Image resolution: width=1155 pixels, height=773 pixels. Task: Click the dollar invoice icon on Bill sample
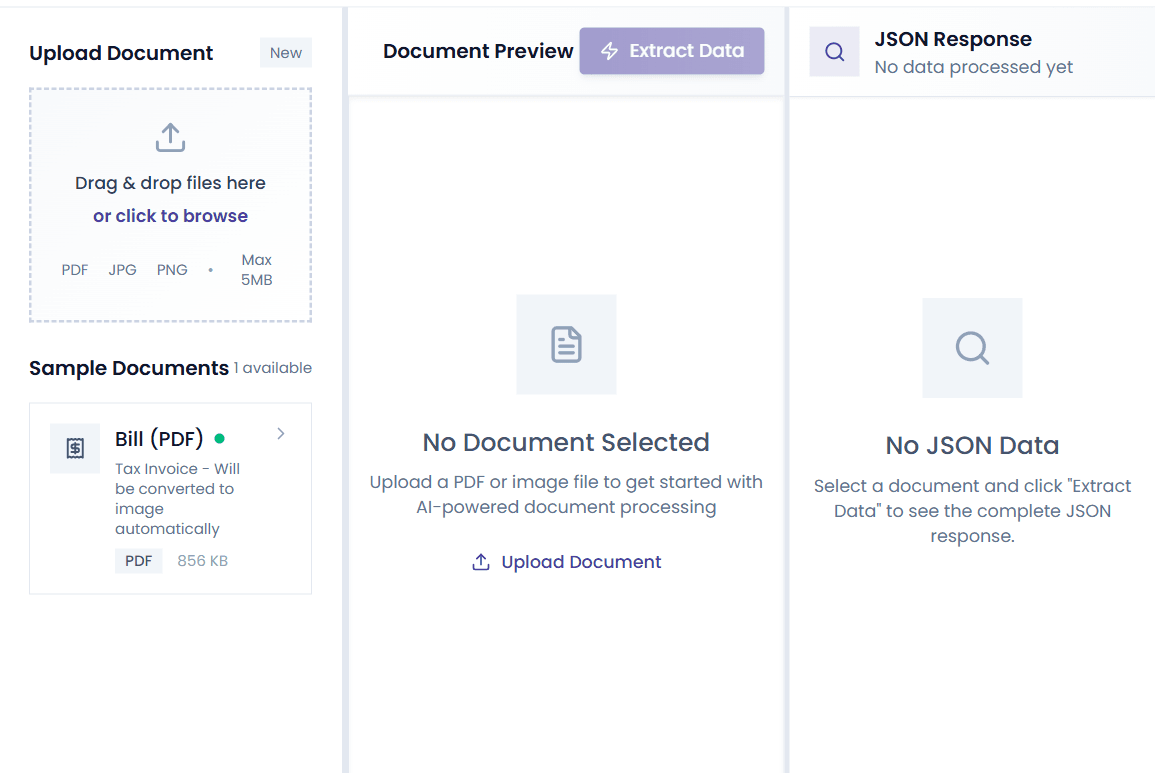coord(75,448)
